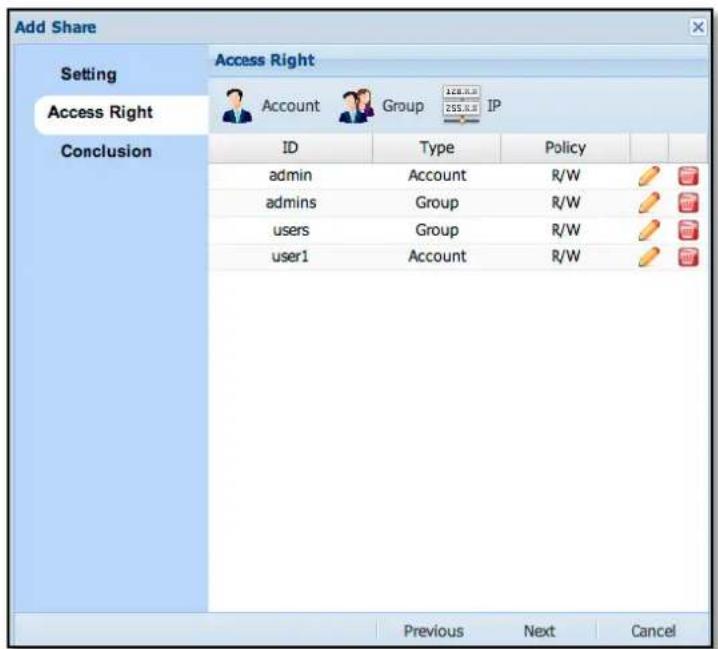Click the Account type cell for user1
The width and height of the screenshot is (718, 649).
tap(437, 256)
